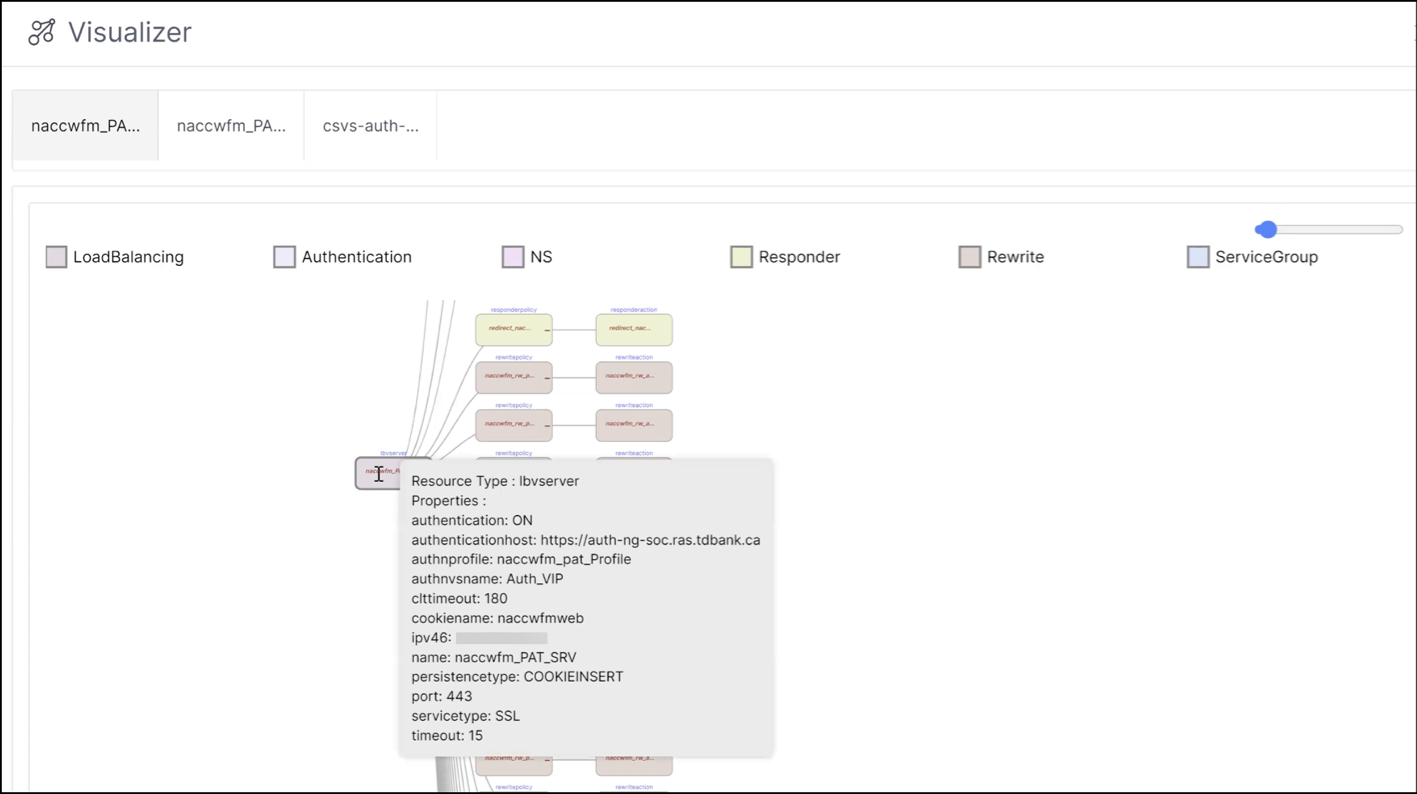The width and height of the screenshot is (1417, 794).
Task: Click the Rewrite legend color square
Action: pyautogui.click(x=969, y=257)
